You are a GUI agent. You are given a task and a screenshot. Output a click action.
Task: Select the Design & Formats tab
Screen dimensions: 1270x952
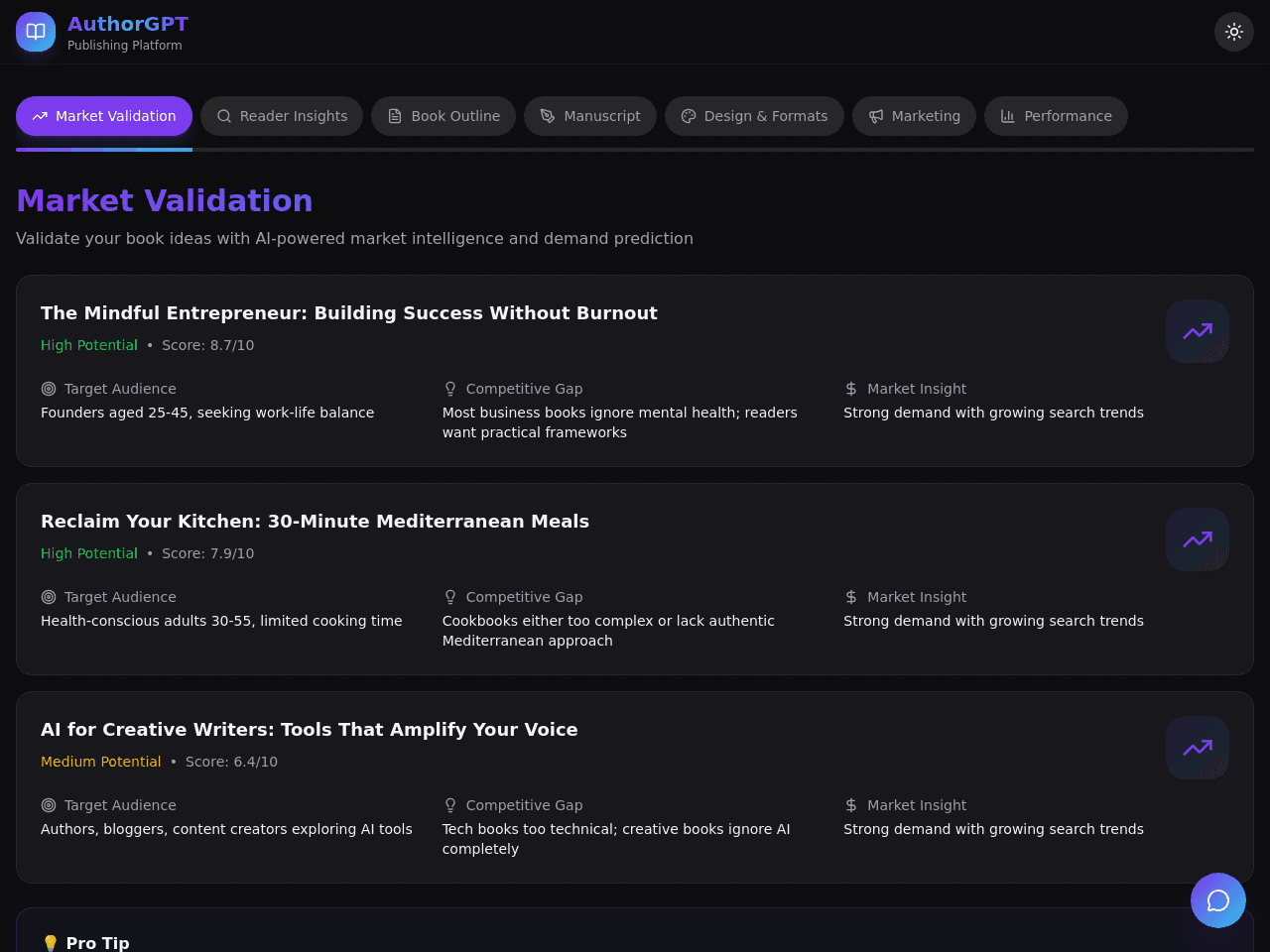tap(754, 116)
